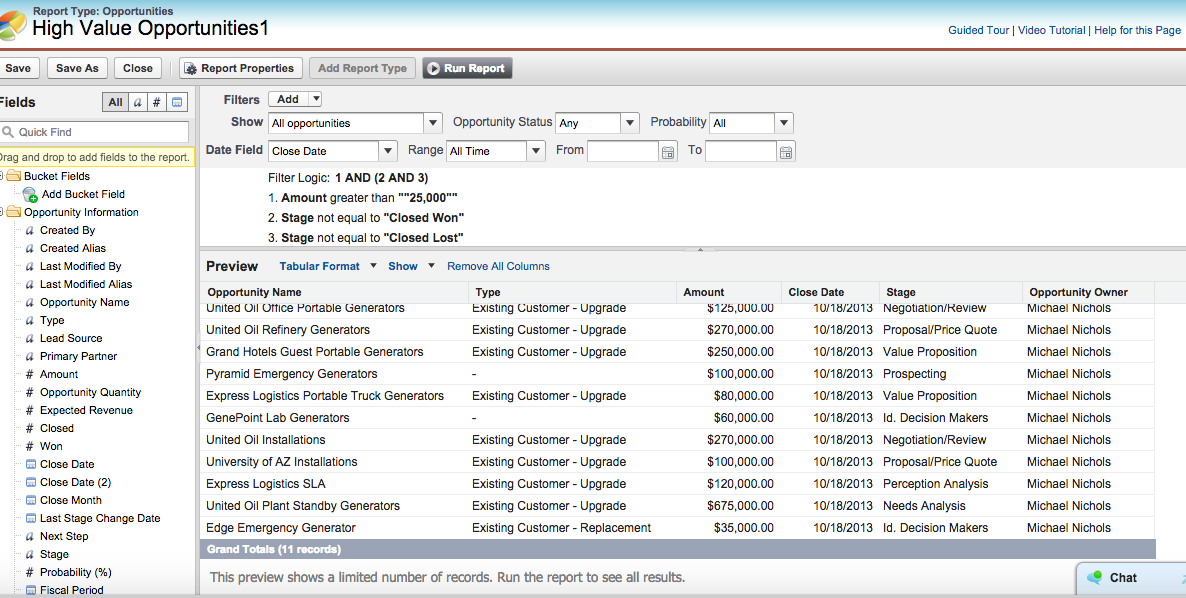1186x598 pixels.
Task: Sort by the Amount column header
Action: click(704, 292)
